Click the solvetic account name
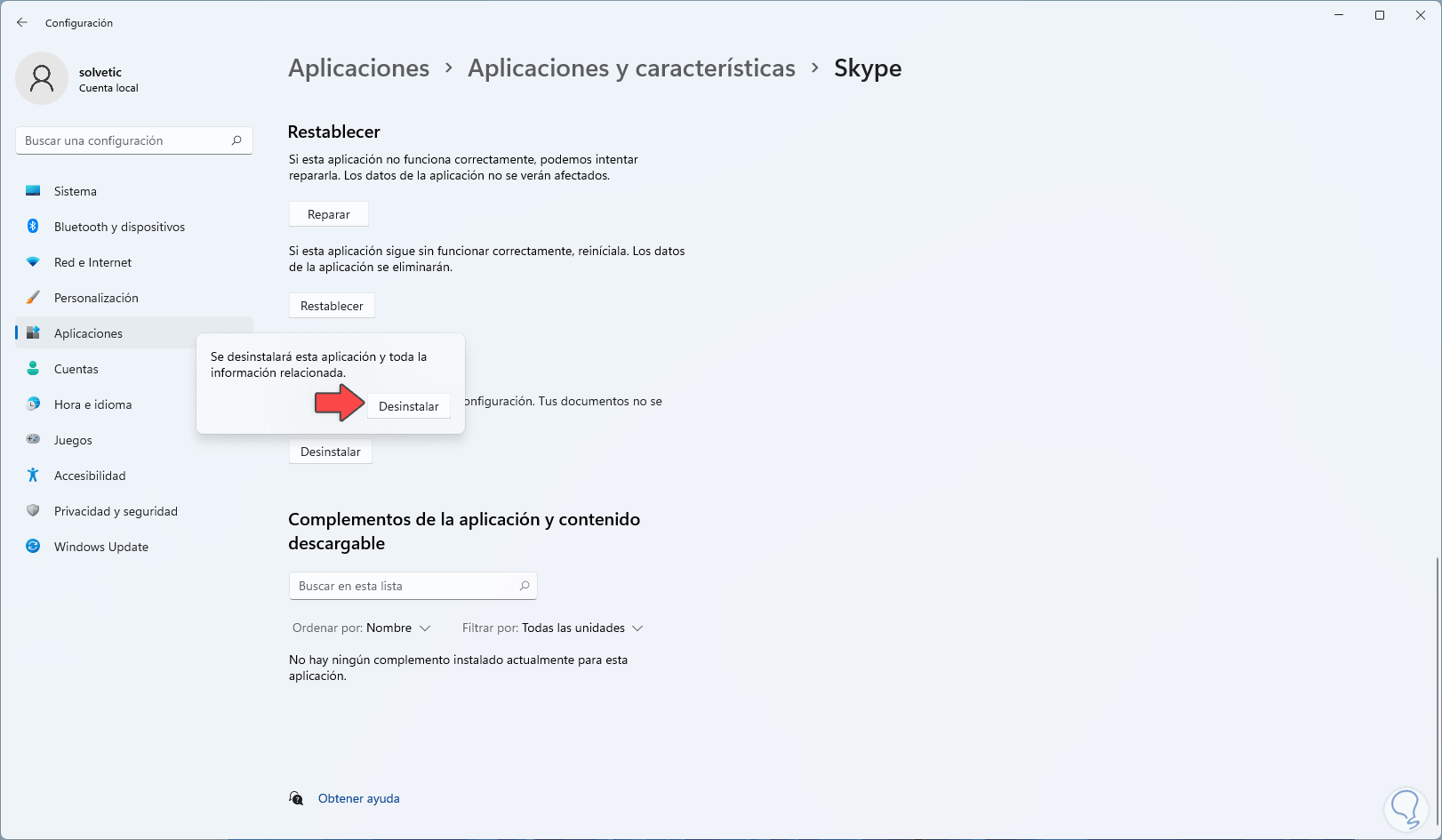 point(100,72)
